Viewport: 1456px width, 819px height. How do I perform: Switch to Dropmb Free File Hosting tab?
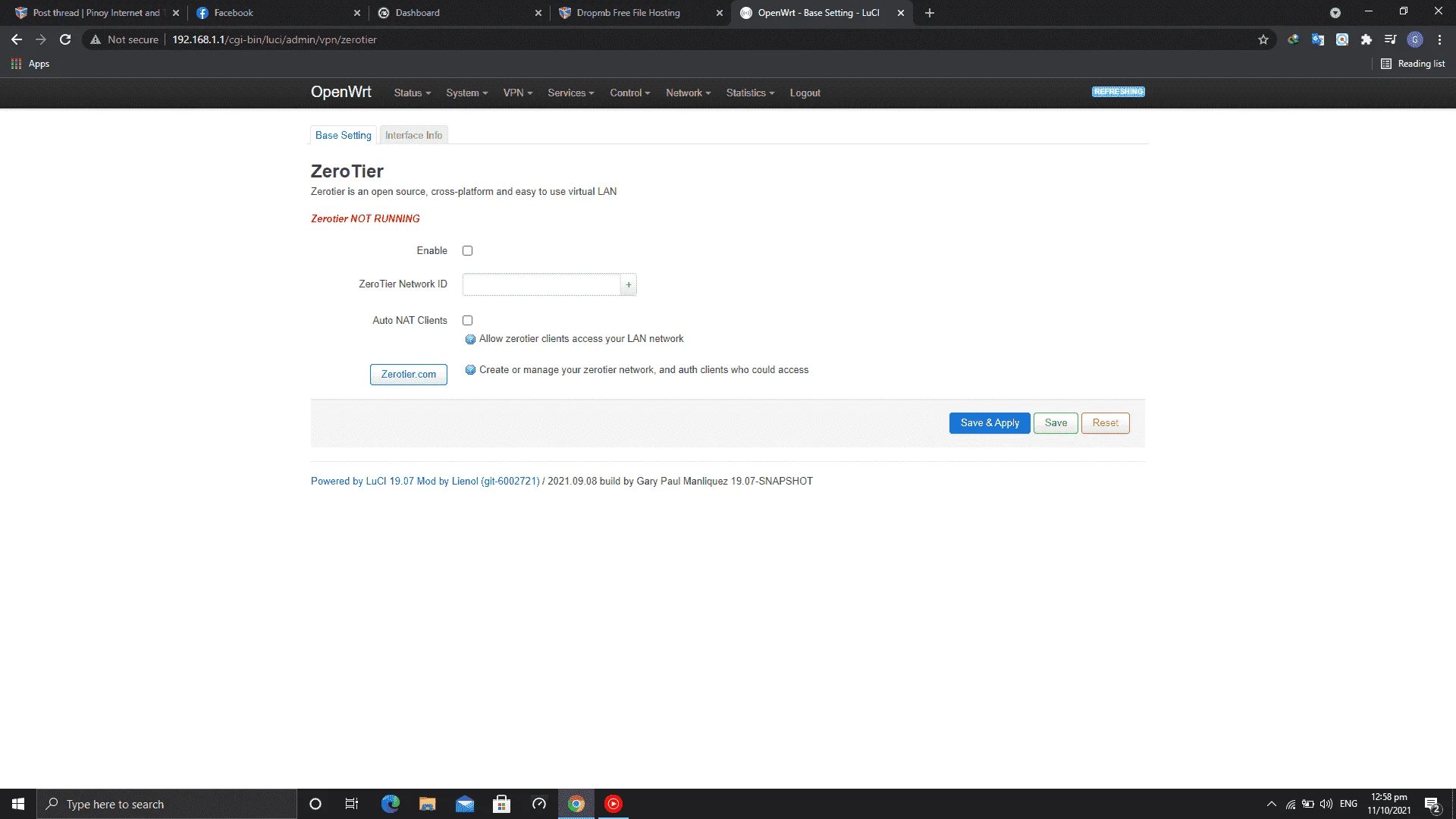(x=639, y=13)
